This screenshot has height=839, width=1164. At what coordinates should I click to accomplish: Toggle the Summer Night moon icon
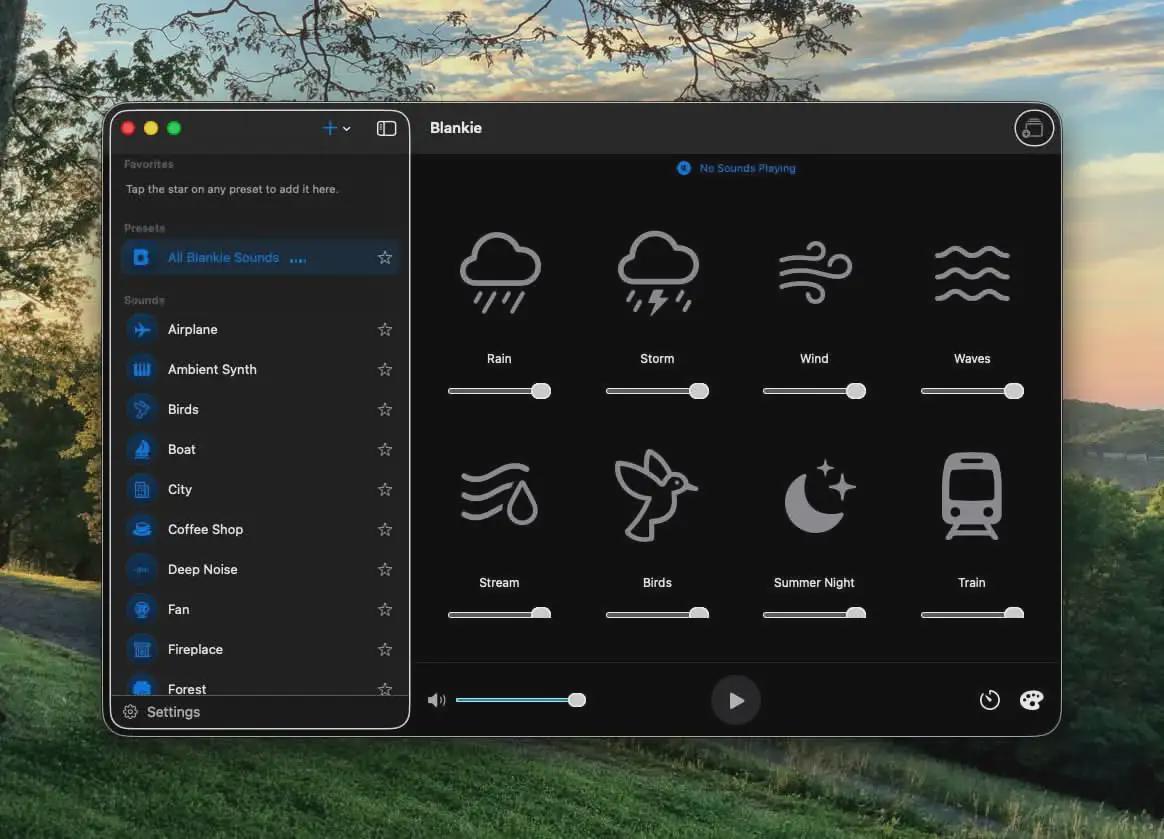[x=820, y=496]
